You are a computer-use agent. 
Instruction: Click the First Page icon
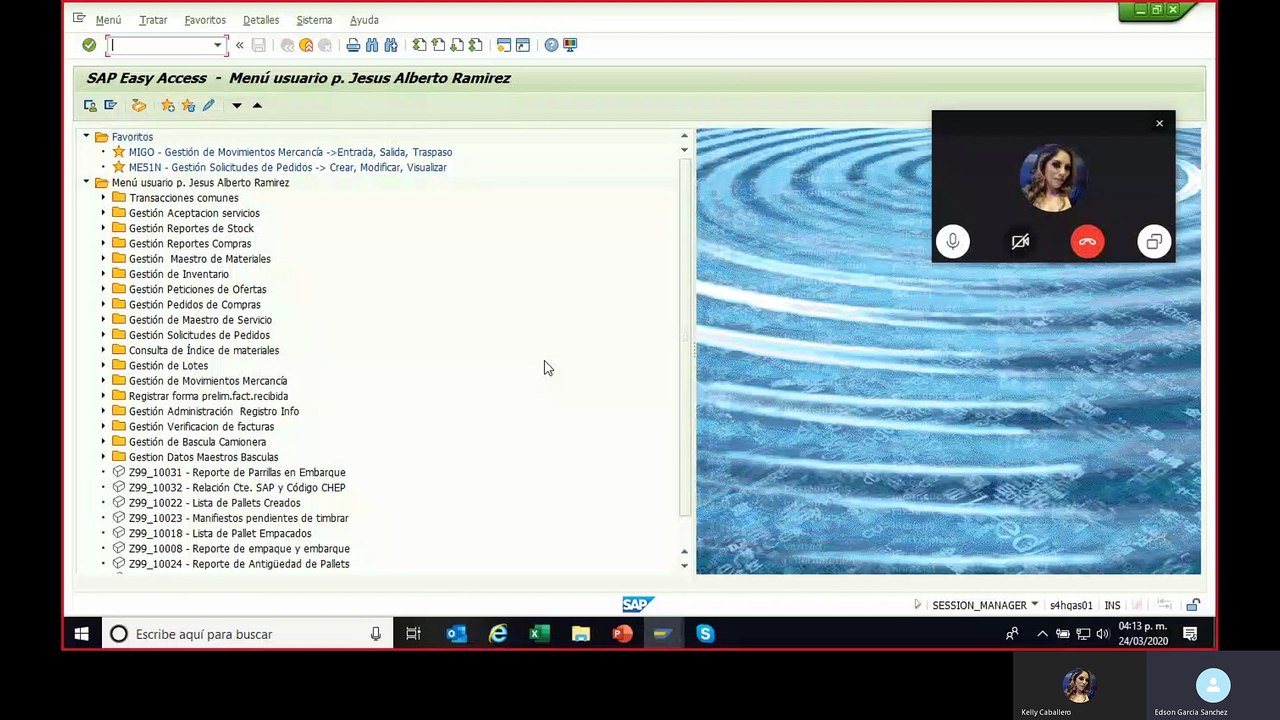coord(419,45)
